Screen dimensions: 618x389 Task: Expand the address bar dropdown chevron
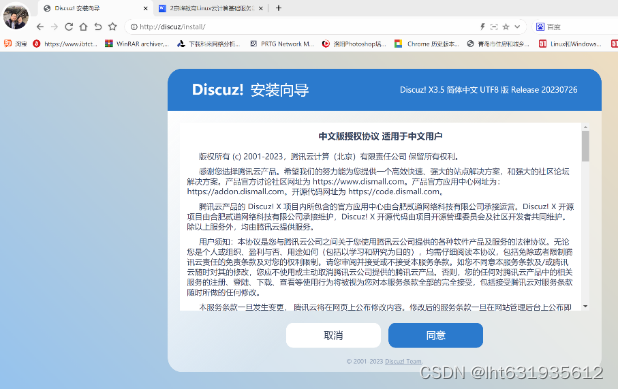click(517, 27)
